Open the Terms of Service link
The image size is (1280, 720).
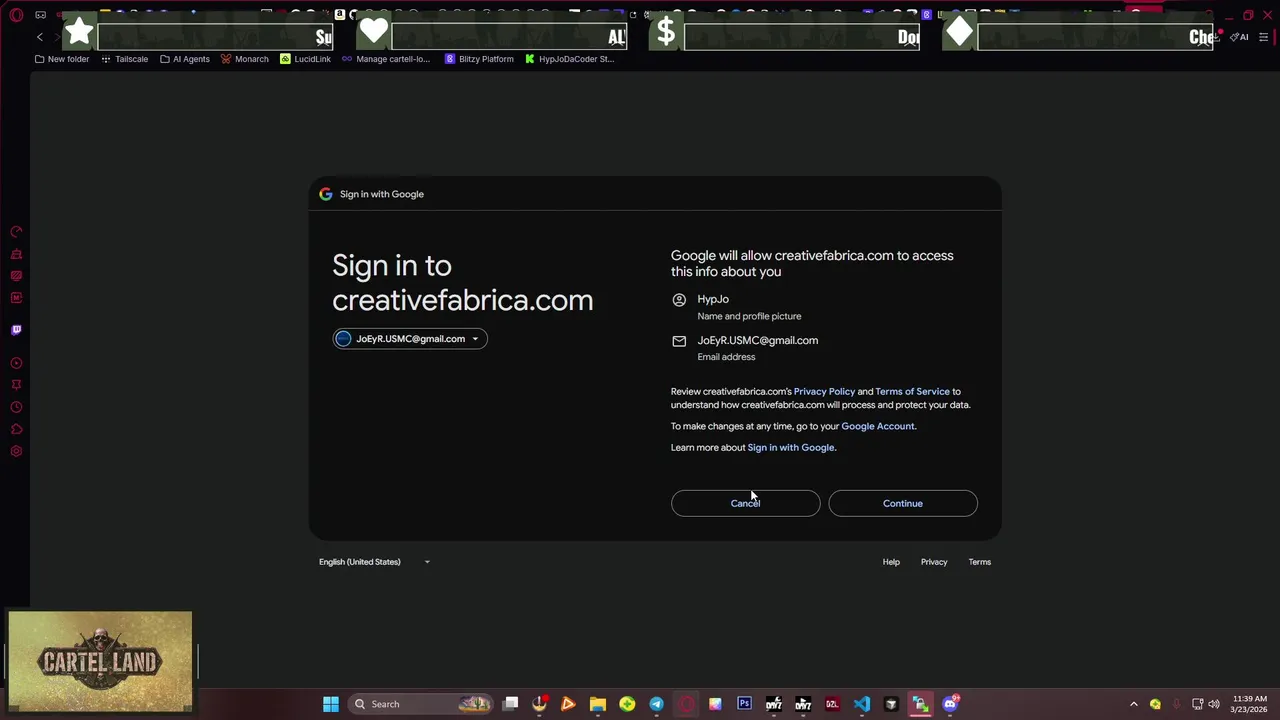tap(912, 392)
